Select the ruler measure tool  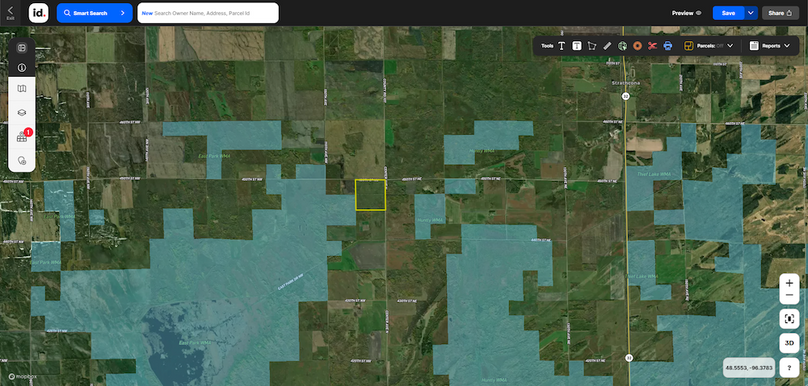tap(607, 46)
